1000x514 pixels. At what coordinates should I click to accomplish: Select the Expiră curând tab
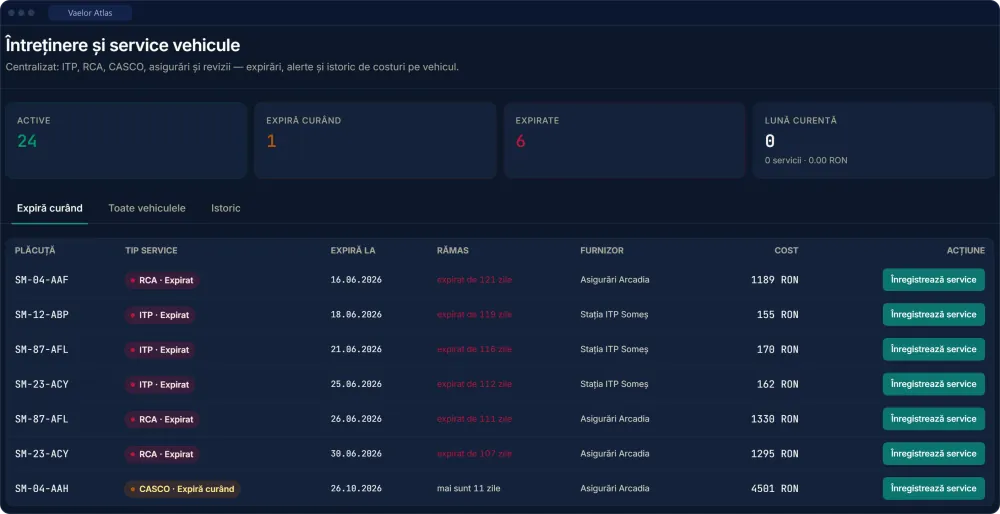50,208
